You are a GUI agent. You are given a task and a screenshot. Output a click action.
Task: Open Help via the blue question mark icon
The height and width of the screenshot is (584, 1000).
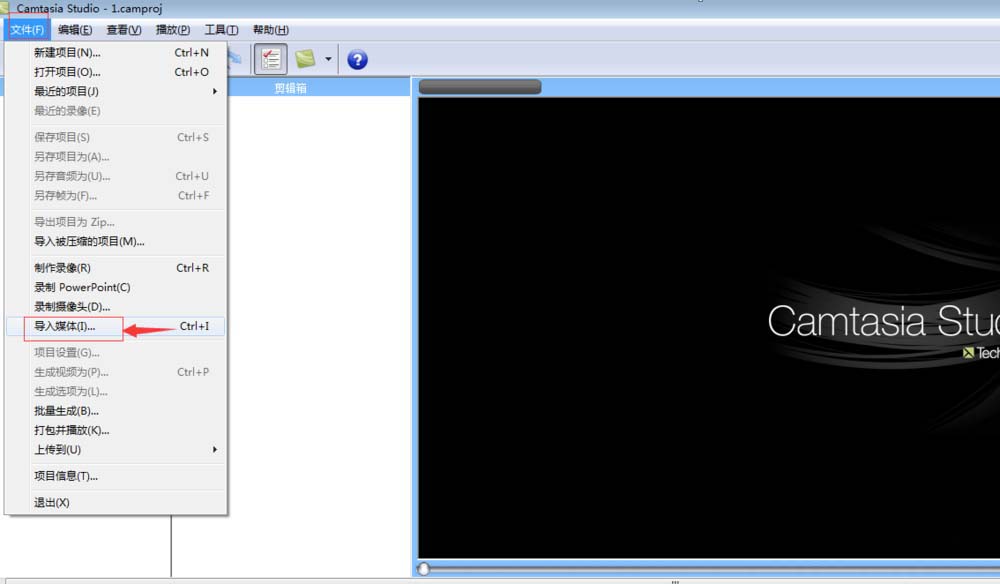358,58
